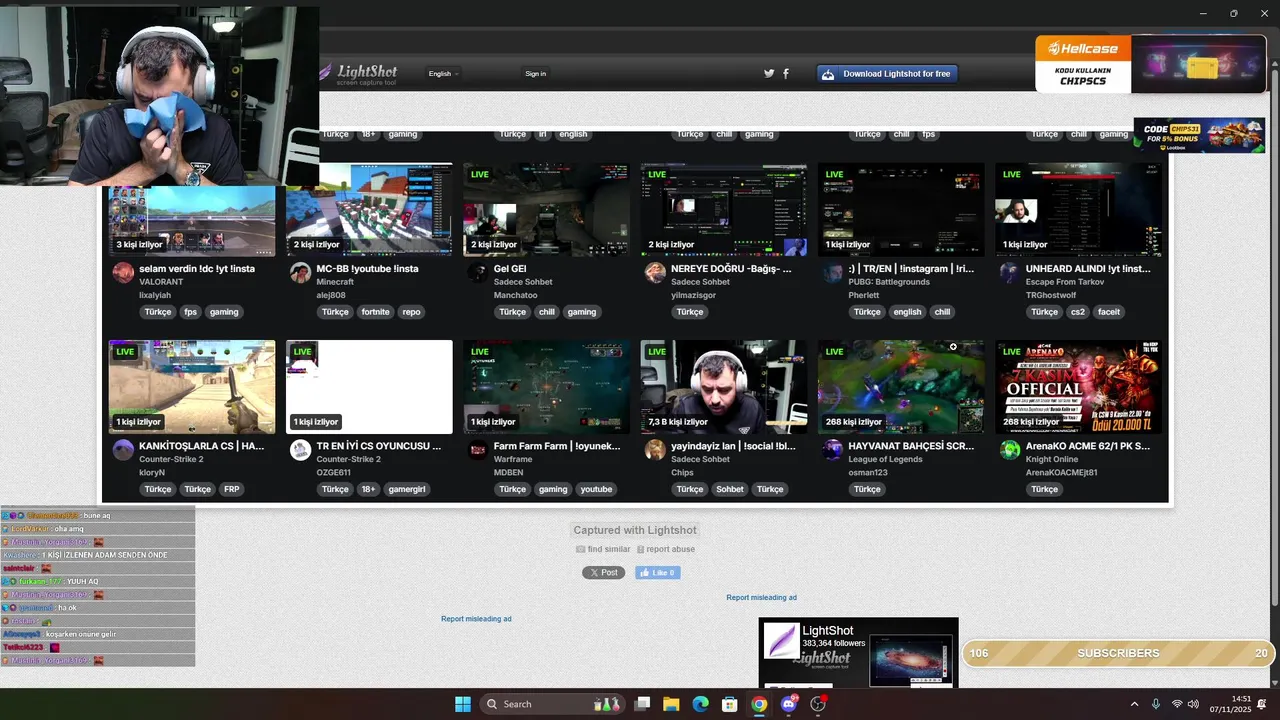The height and width of the screenshot is (720, 1280).
Task: Open the CHIP531 5% bonus ad
Action: pos(1199,135)
